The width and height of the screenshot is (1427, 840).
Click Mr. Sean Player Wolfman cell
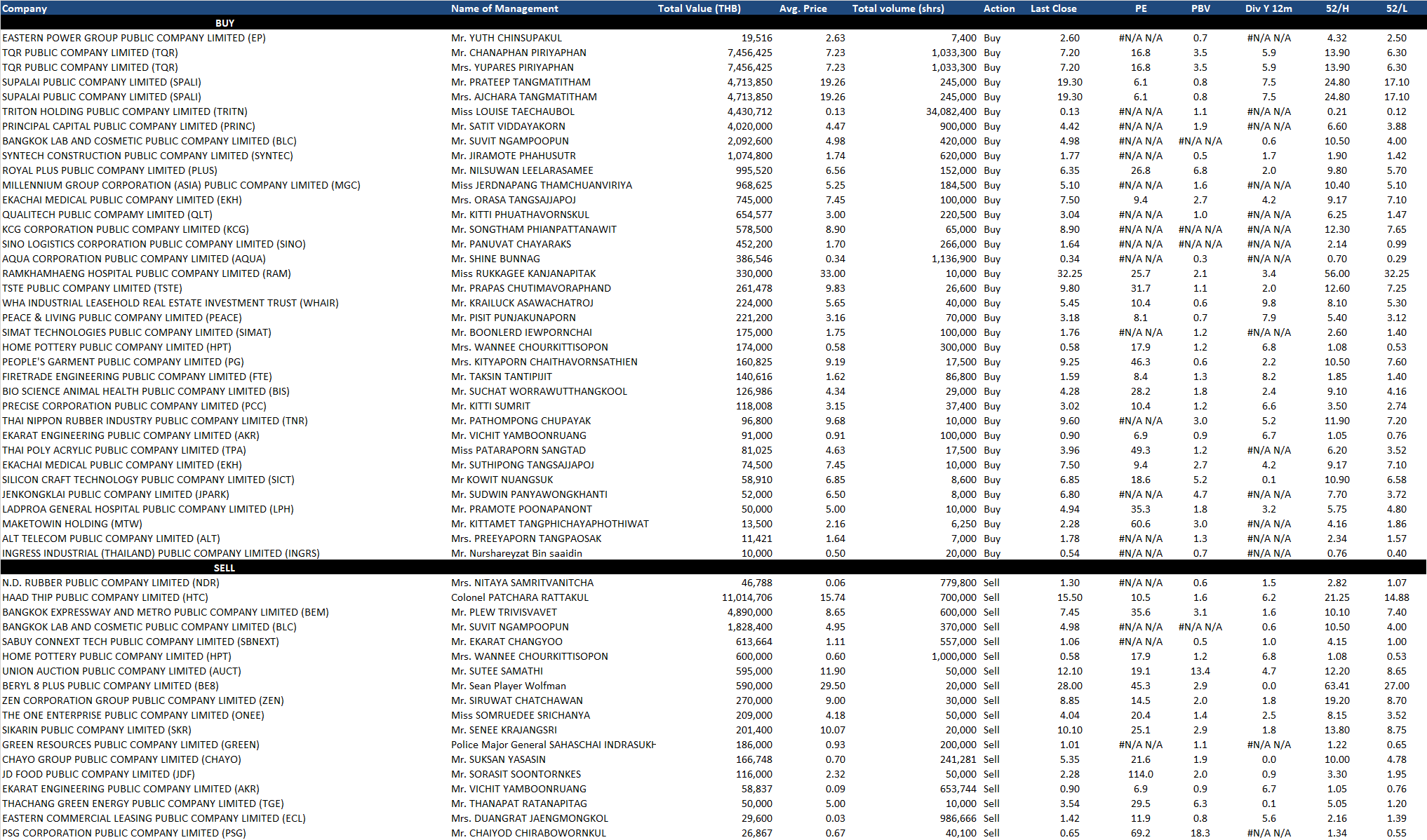click(509, 686)
